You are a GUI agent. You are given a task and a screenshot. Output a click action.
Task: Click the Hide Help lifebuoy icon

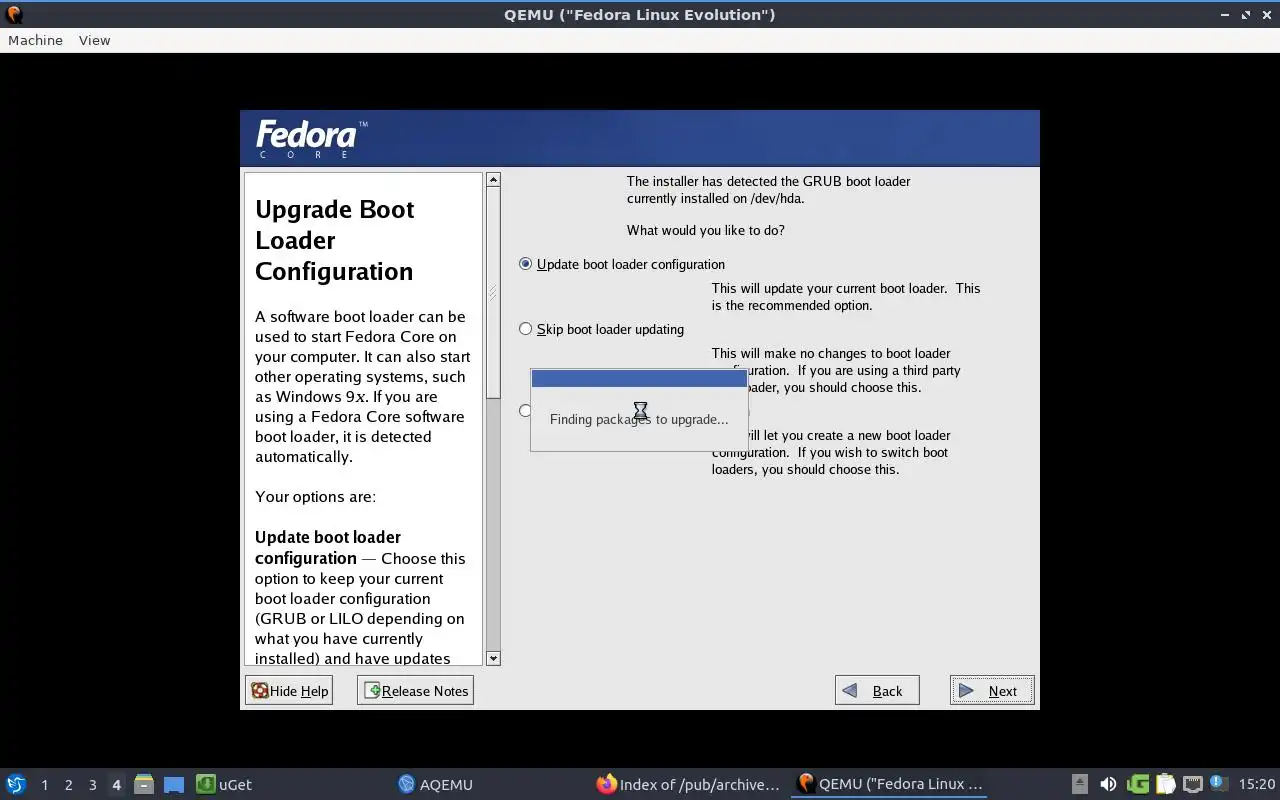pyautogui.click(x=260, y=691)
